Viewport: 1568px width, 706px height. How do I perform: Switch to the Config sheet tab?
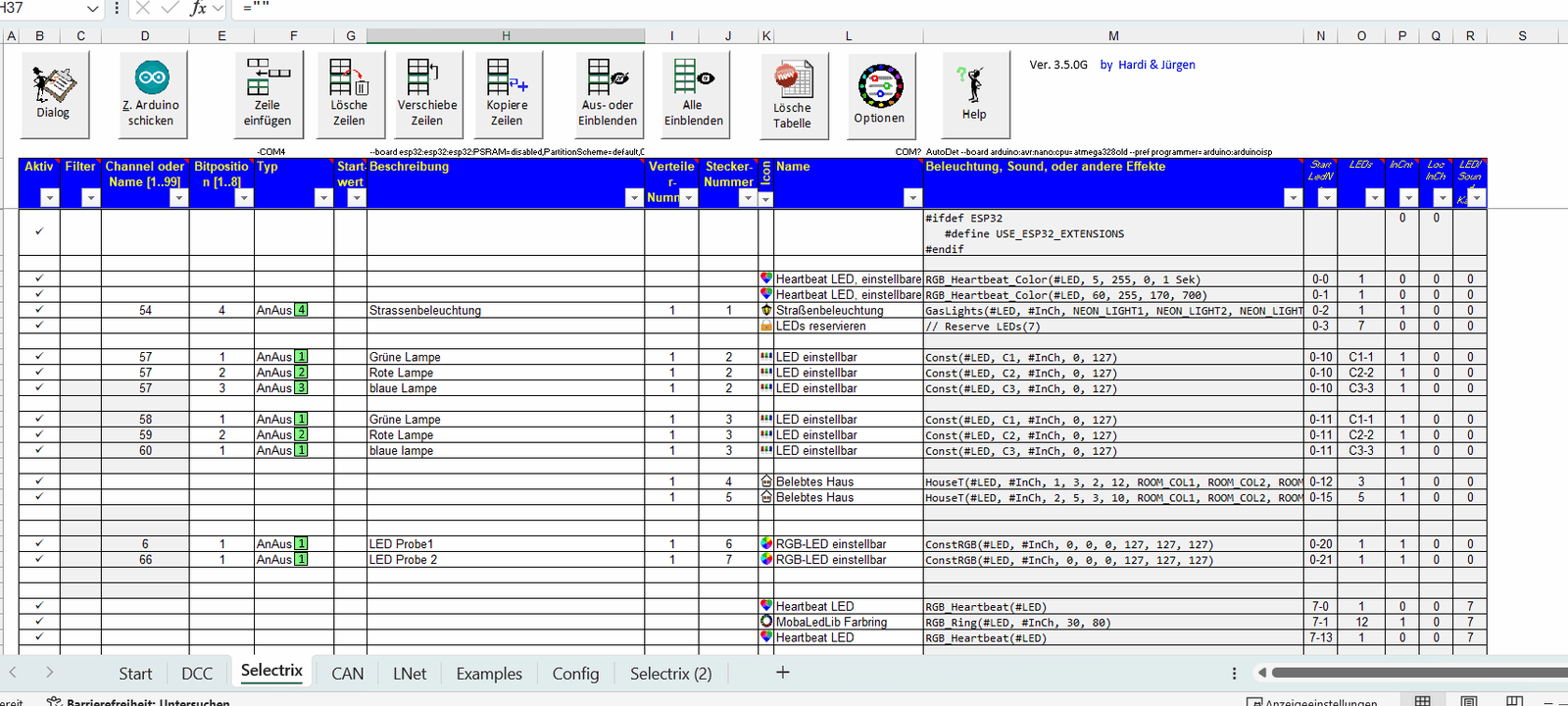pyautogui.click(x=575, y=674)
